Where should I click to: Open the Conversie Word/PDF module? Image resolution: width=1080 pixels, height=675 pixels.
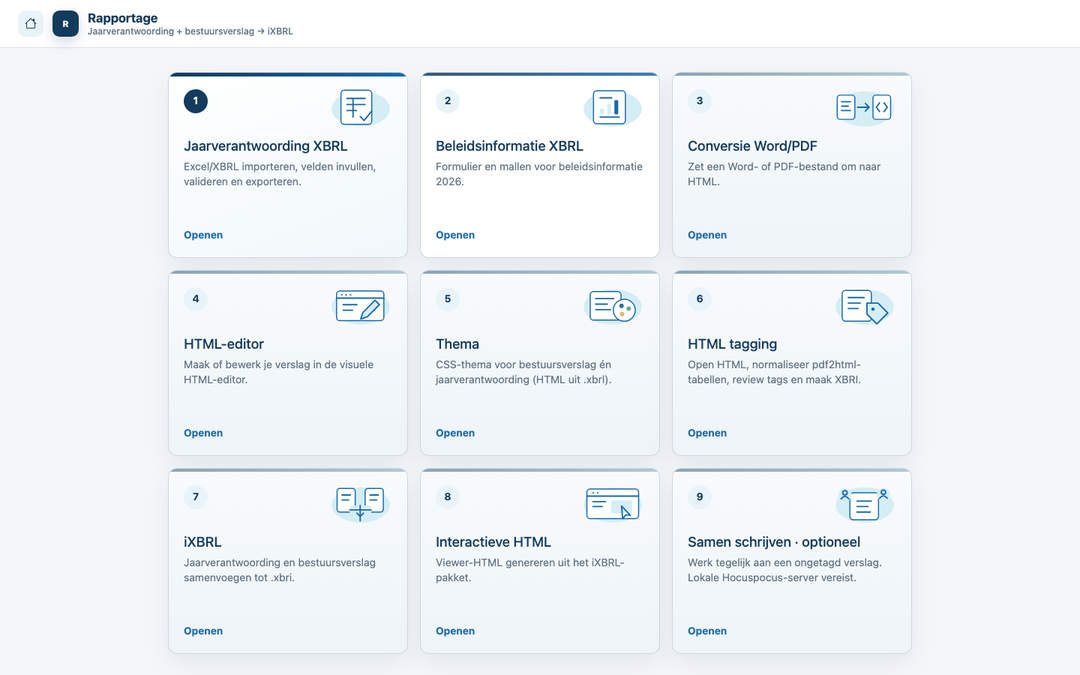(x=707, y=235)
